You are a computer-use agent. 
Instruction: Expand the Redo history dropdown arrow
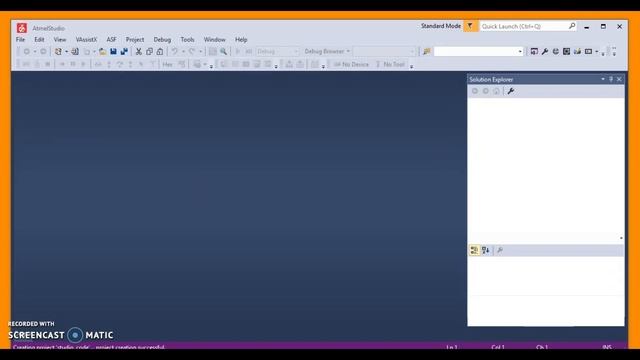pos(200,51)
